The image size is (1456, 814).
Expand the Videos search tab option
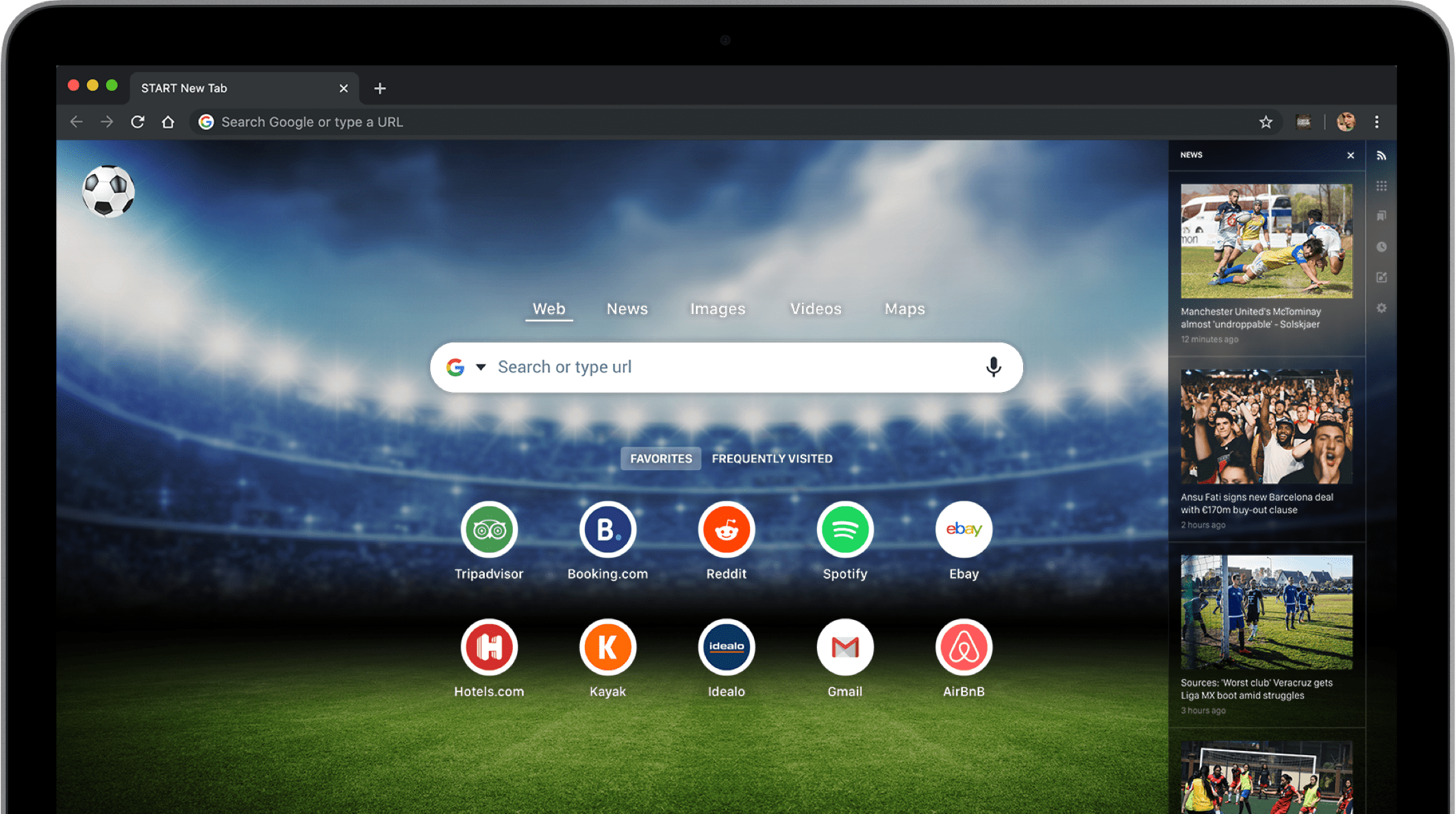coord(815,308)
